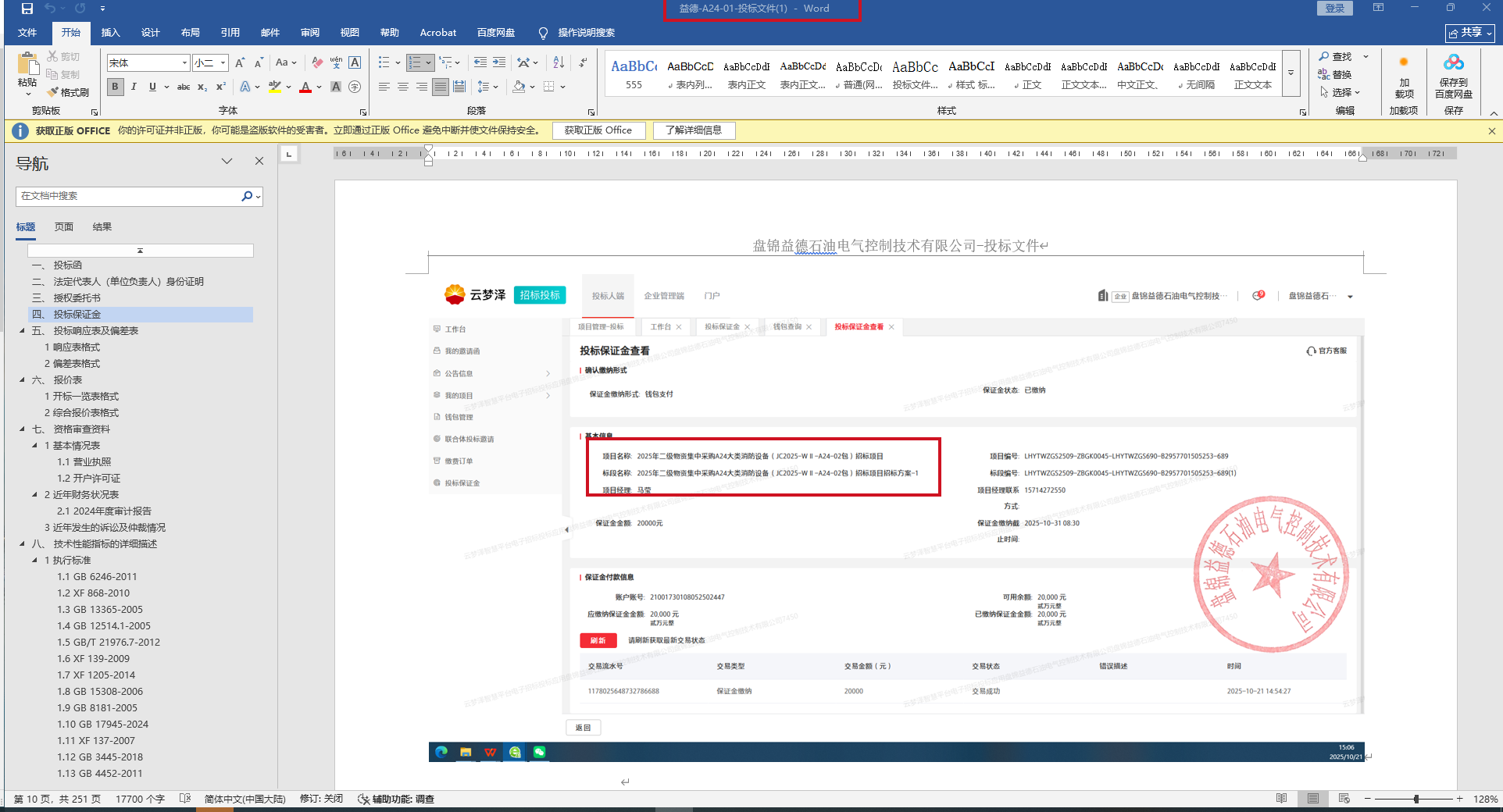Open the 文件 (File) menu
This screenshot has width=1503, height=812.
point(27,33)
